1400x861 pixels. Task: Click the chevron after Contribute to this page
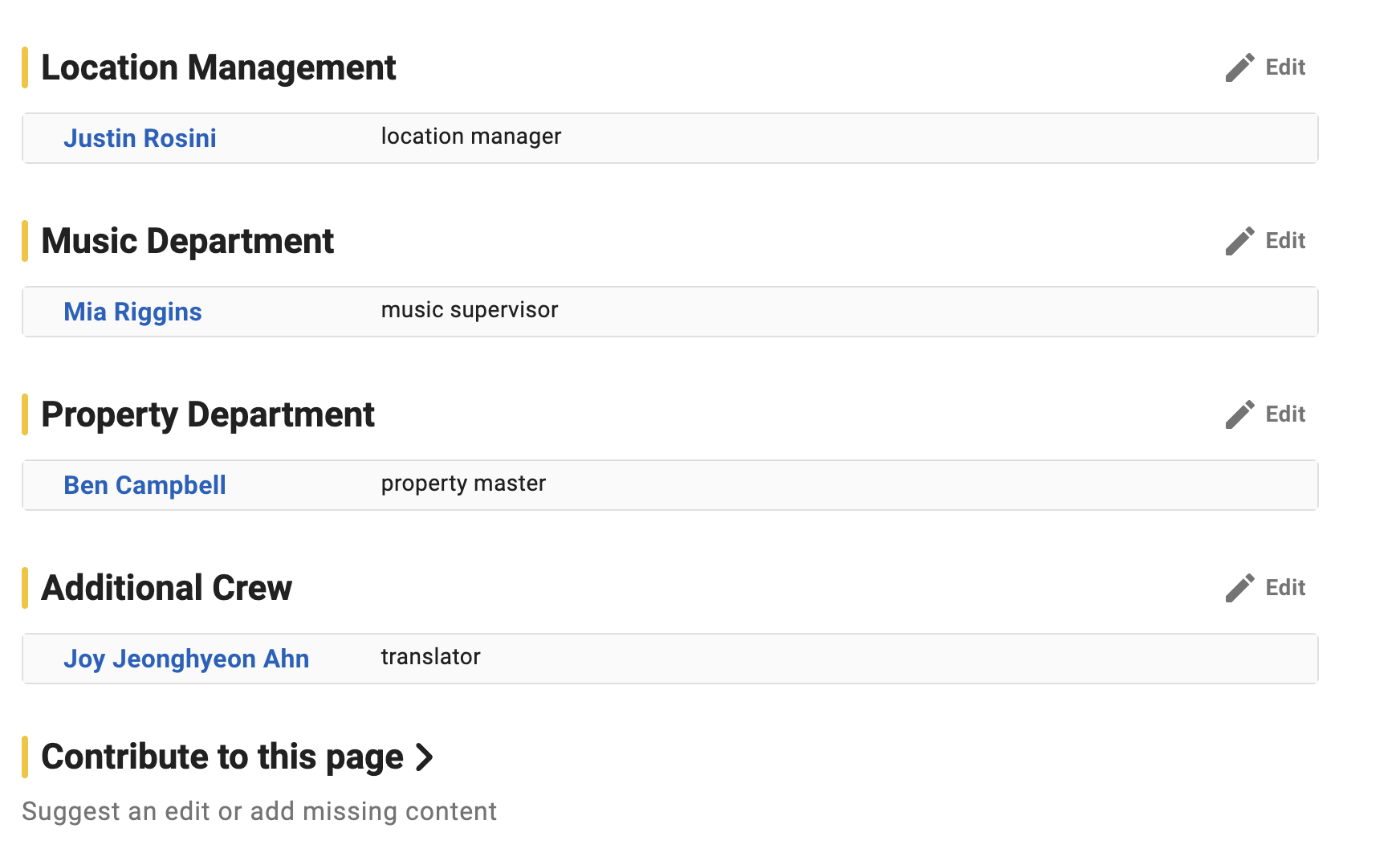pyautogui.click(x=424, y=757)
